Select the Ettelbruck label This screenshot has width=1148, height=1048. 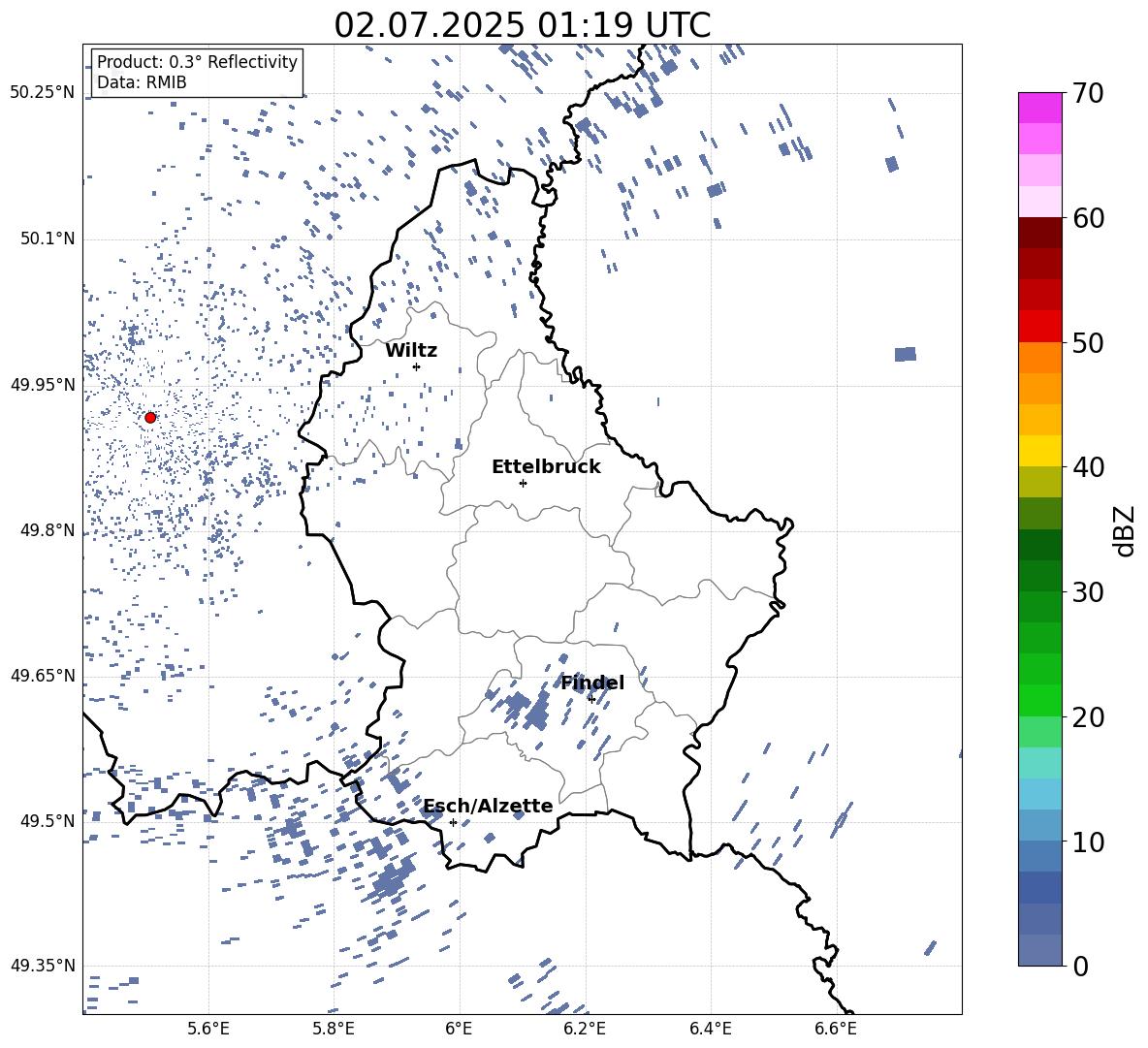pyautogui.click(x=546, y=467)
